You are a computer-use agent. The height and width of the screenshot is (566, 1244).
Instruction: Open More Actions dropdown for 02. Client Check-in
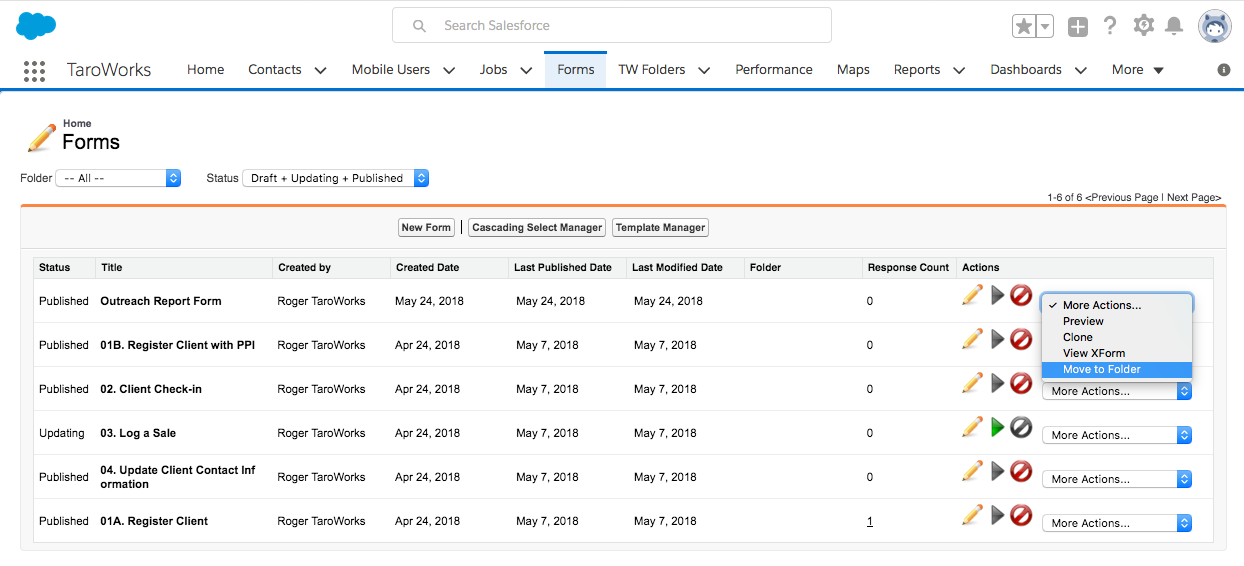(x=1117, y=391)
